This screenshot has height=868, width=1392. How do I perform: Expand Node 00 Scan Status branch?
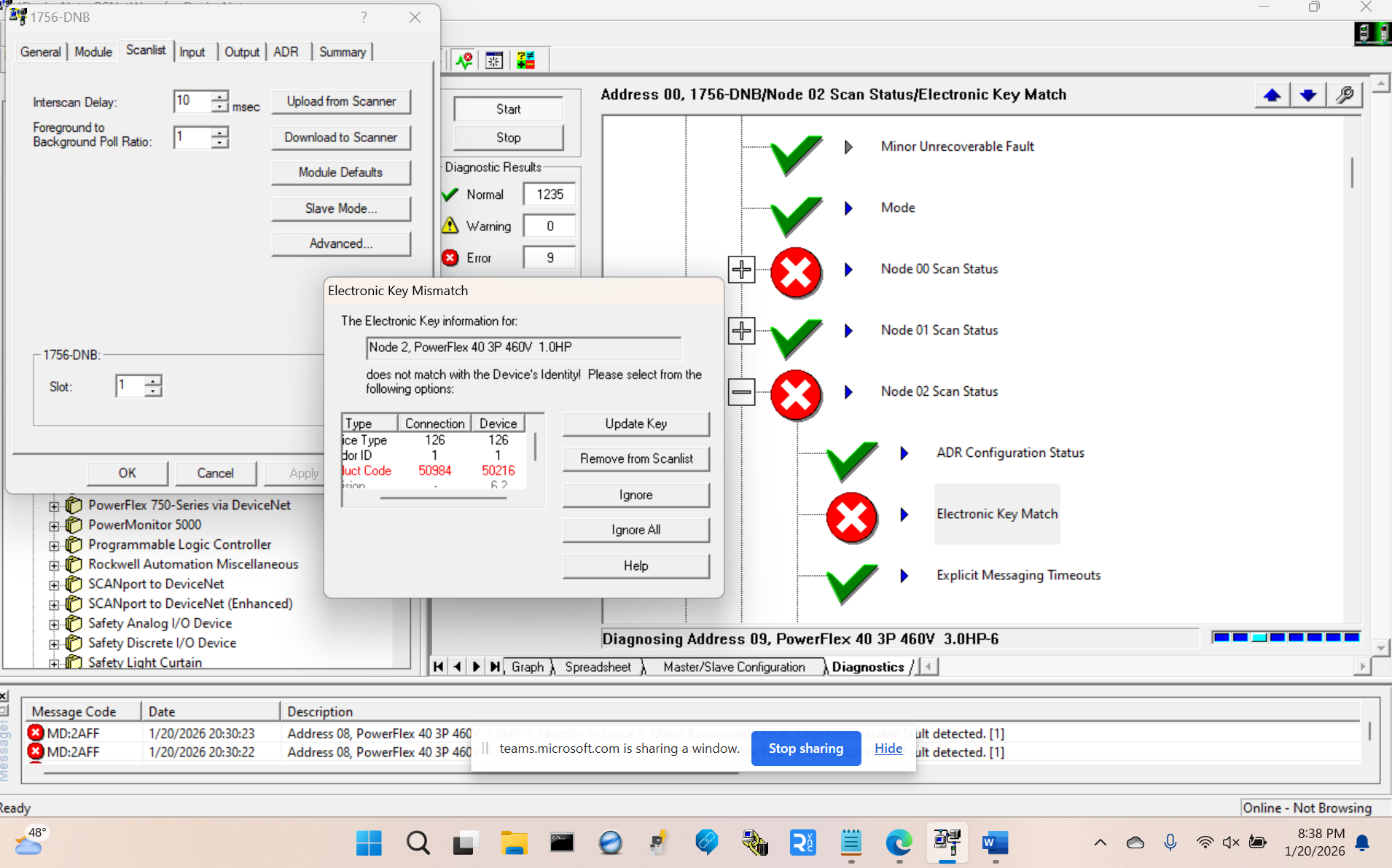(x=741, y=270)
